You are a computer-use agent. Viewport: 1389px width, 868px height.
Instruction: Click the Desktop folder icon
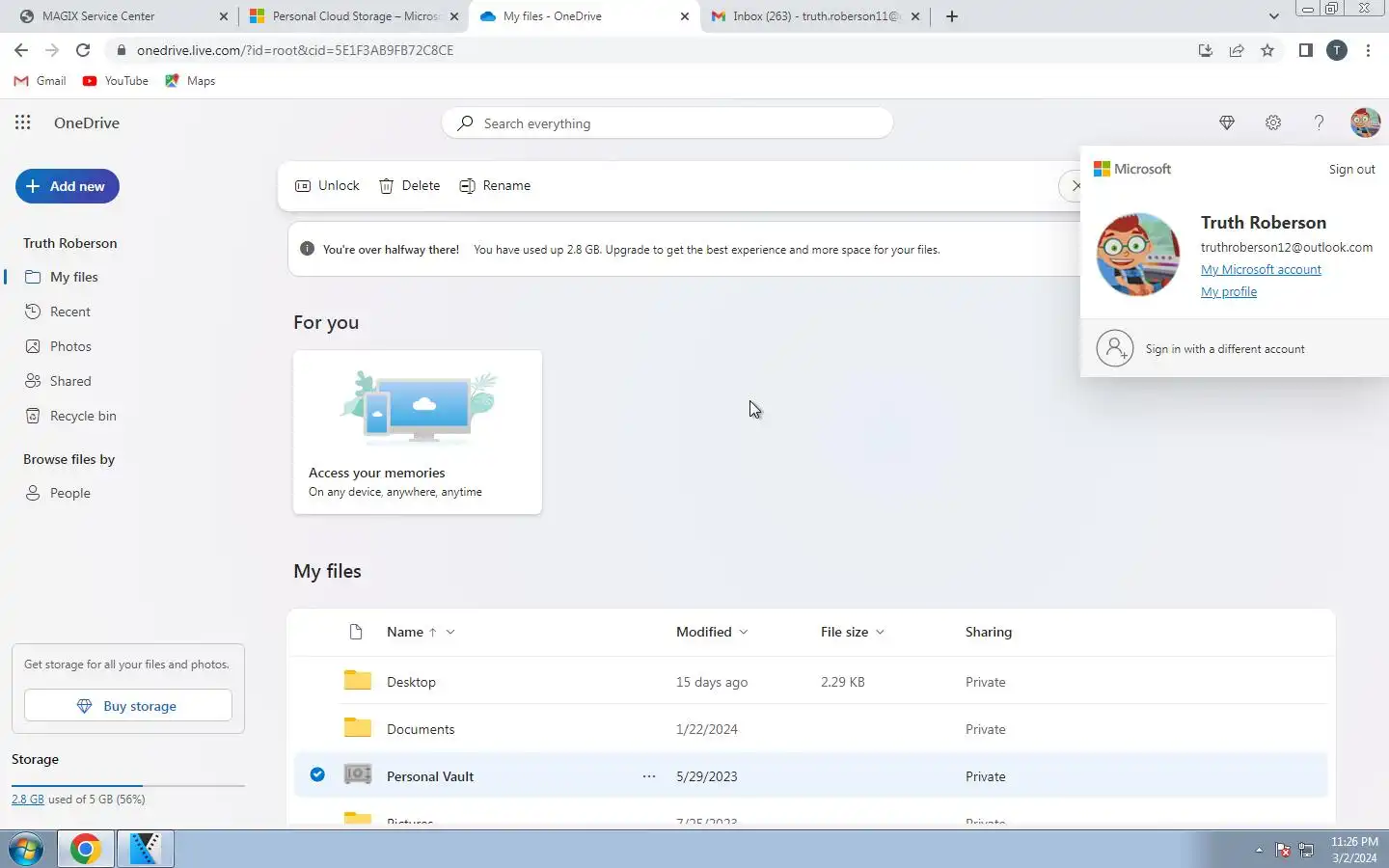click(358, 680)
